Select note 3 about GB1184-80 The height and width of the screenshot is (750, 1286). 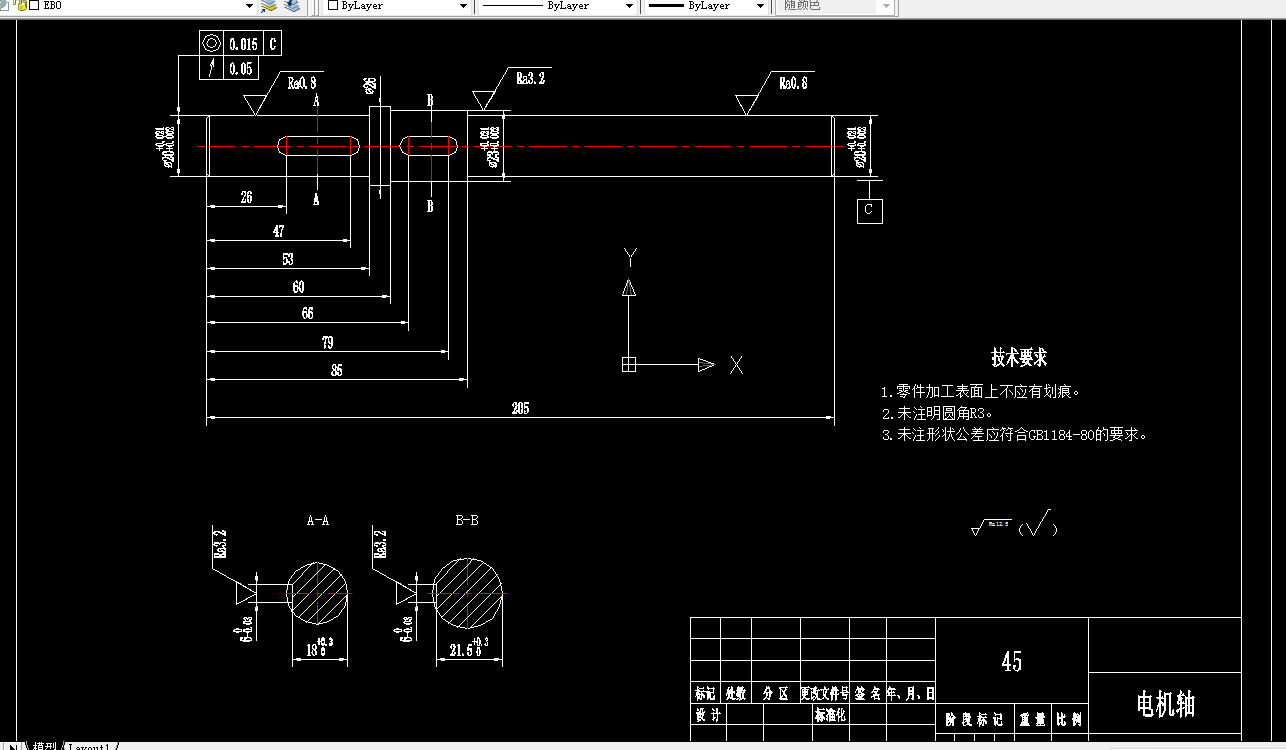click(1015, 435)
